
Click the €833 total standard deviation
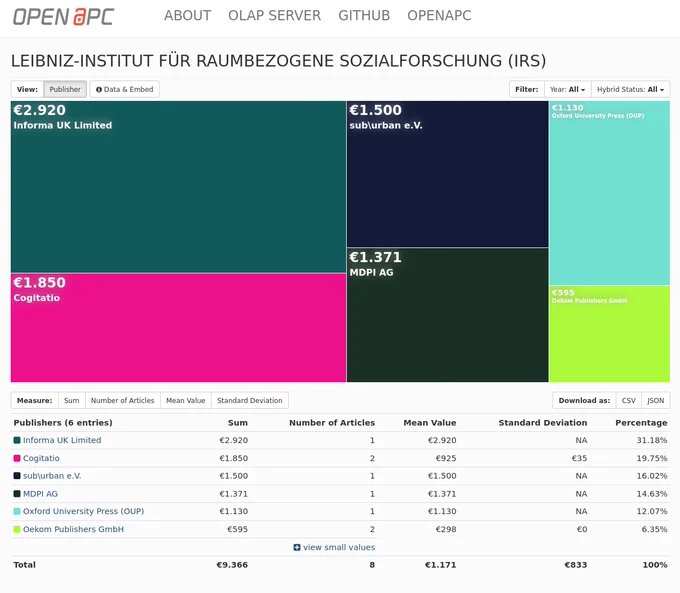point(575,565)
